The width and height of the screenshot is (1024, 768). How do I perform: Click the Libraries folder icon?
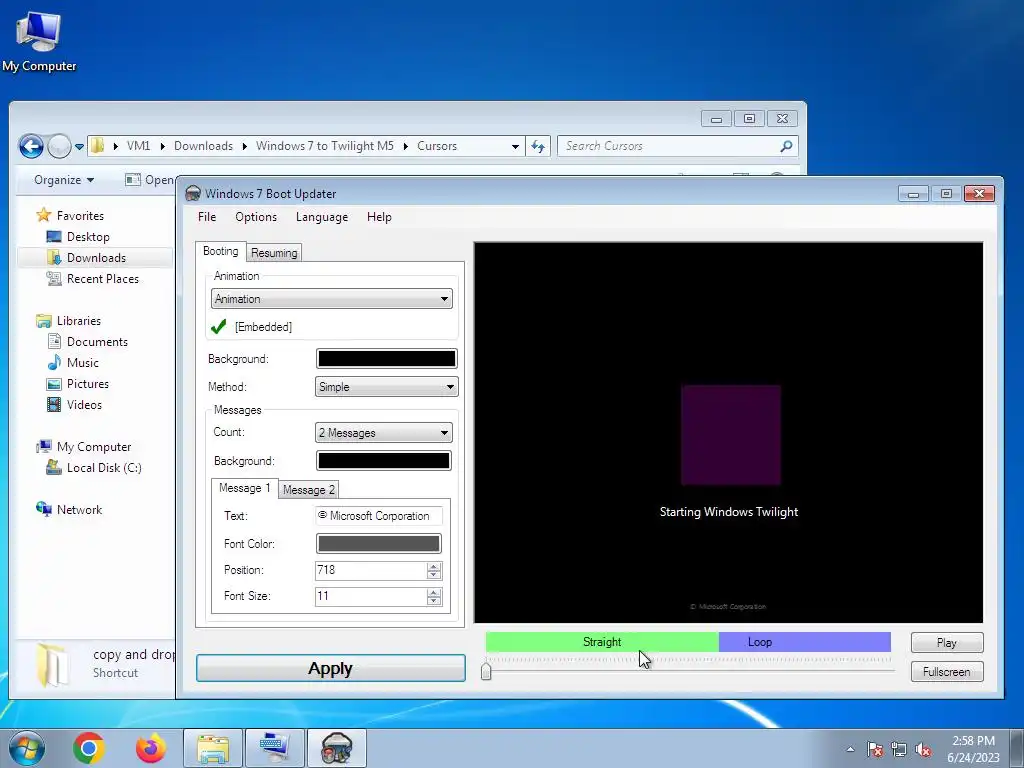(x=44, y=321)
